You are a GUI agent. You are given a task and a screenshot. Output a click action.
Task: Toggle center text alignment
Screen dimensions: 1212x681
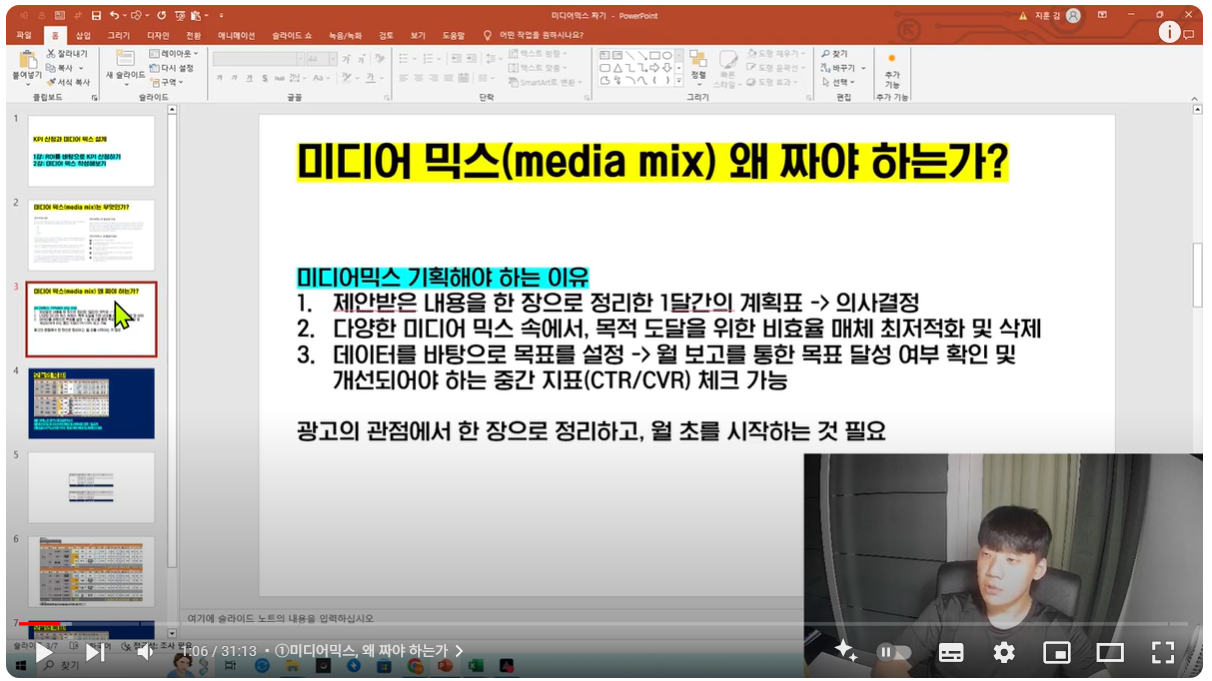coord(418,78)
